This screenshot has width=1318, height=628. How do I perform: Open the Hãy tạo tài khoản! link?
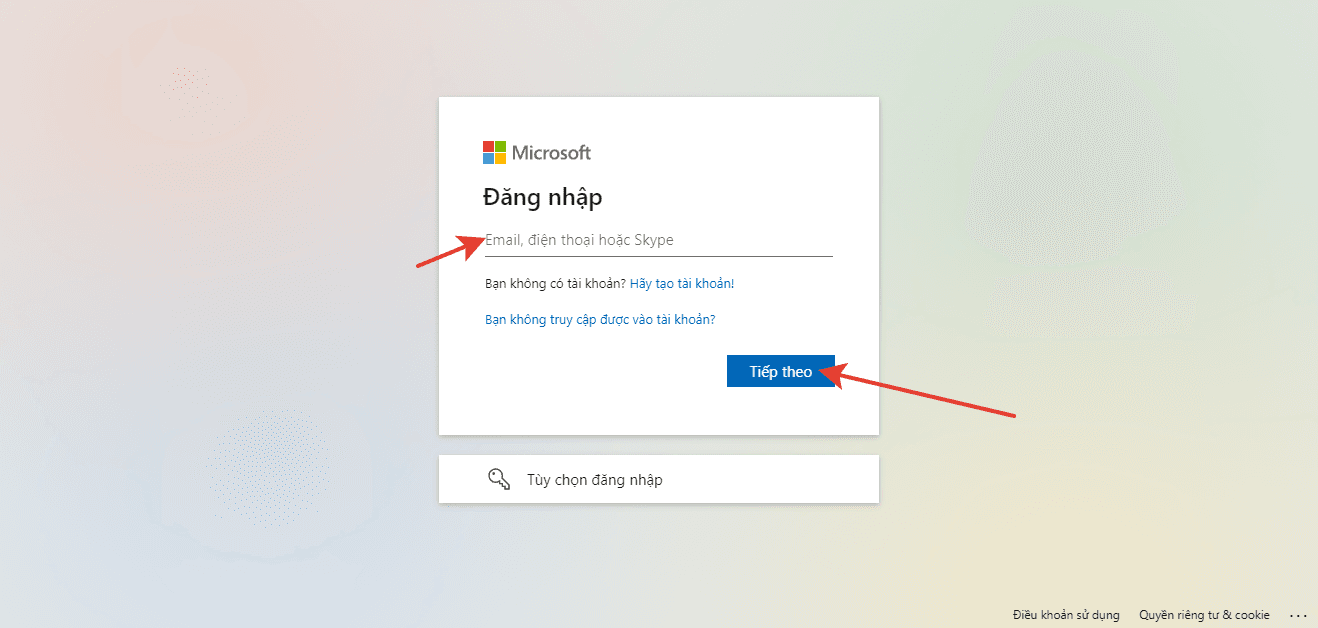(x=682, y=284)
